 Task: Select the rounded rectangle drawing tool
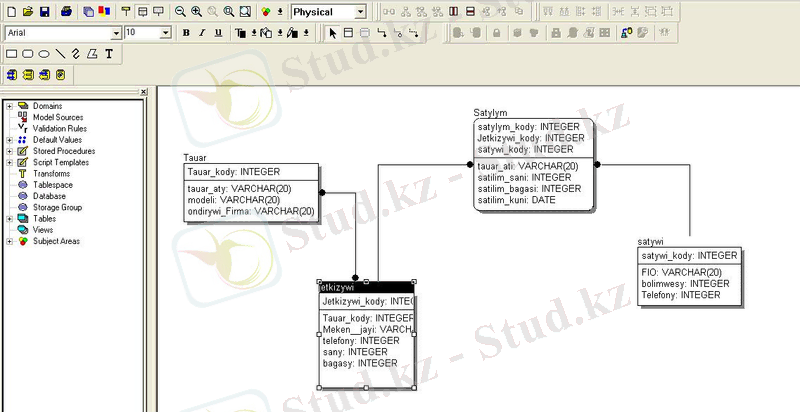tap(28, 53)
